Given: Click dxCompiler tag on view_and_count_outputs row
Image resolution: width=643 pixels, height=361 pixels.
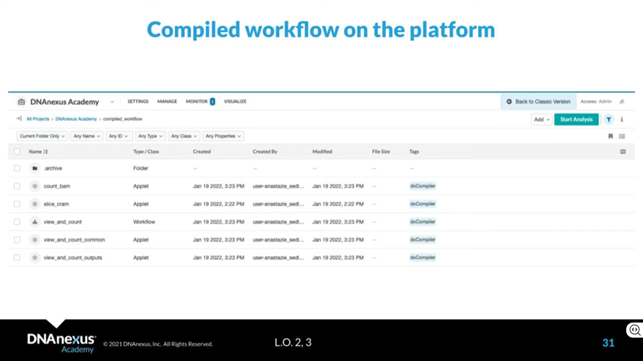Looking at the screenshot, I should (422, 258).
